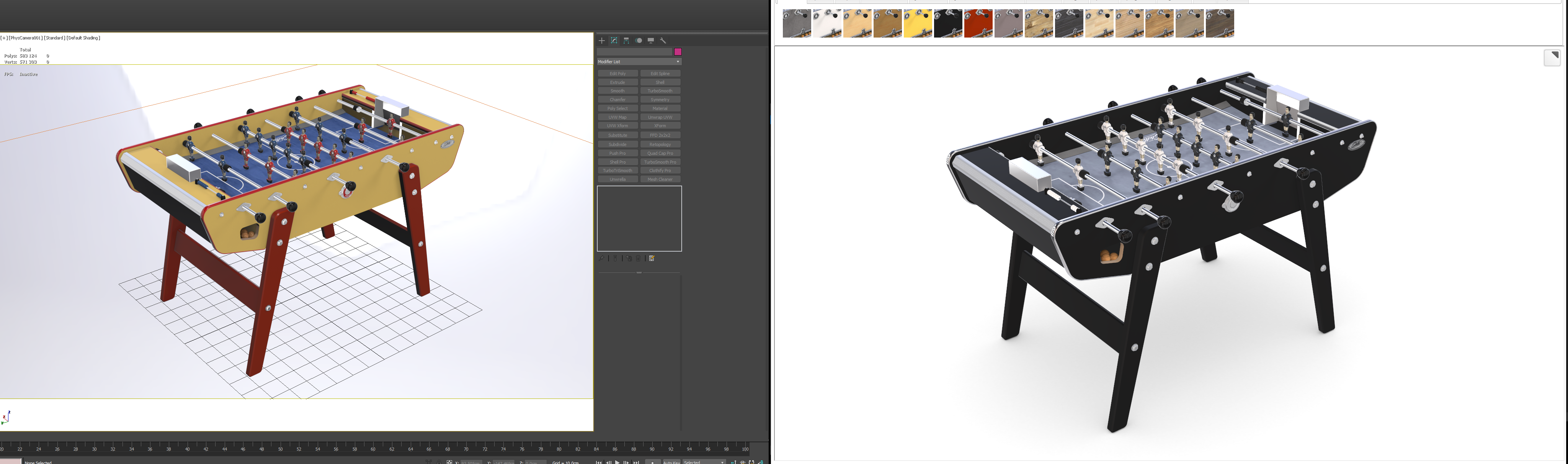Screen dimensions: 1568x464
Task: Select the yellow finish thumbnail
Action: 918,23
